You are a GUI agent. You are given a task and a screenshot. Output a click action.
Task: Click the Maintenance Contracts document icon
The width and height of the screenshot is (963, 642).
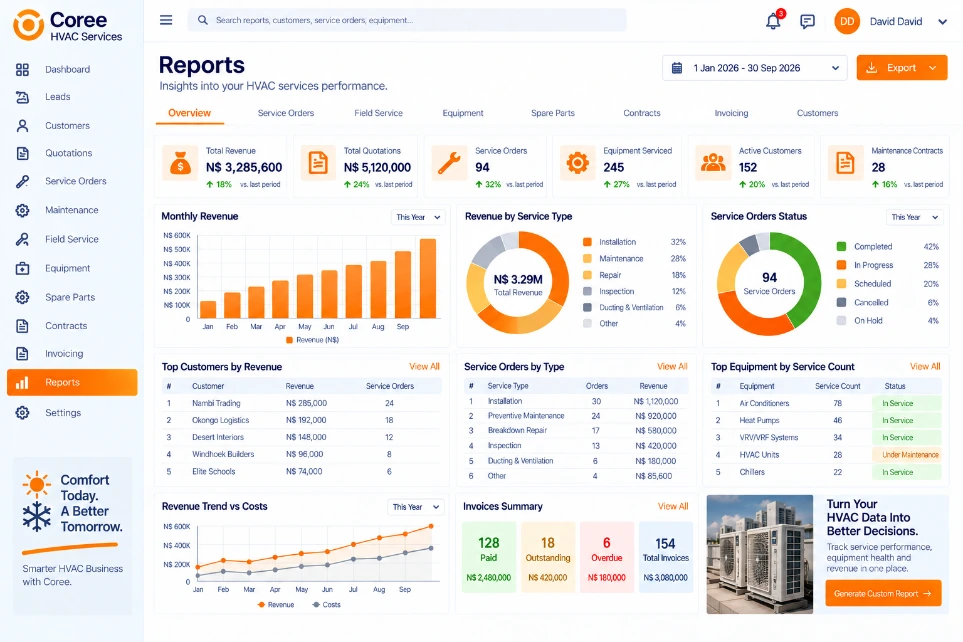pos(845,163)
